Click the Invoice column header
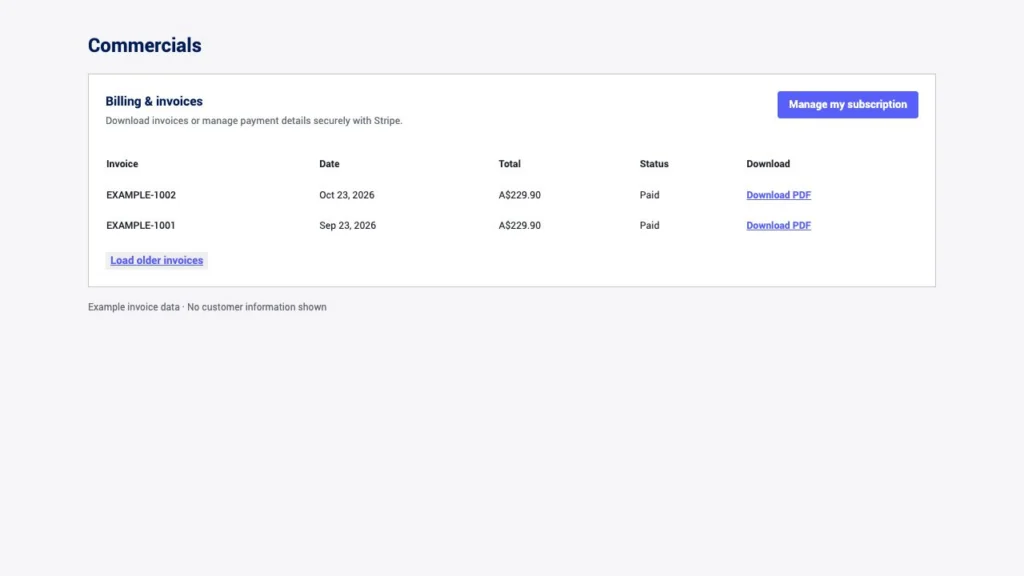Screen dimensions: 1024x576 coord(122,164)
